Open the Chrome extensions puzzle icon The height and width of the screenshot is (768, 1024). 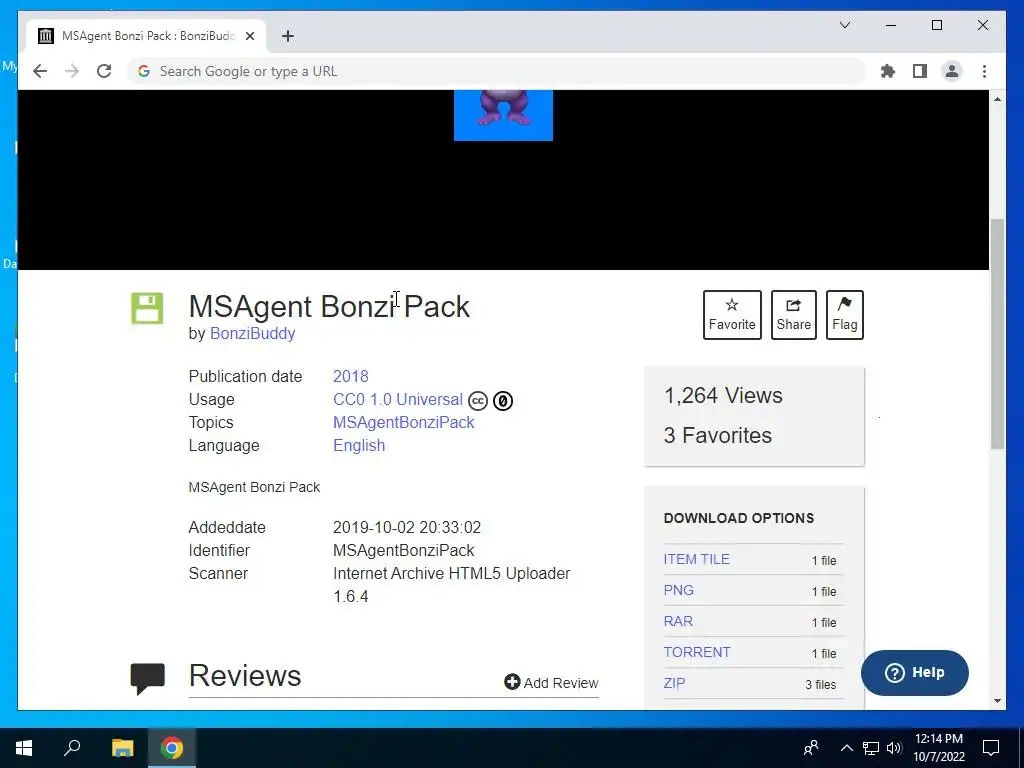[x=888, y=71]
